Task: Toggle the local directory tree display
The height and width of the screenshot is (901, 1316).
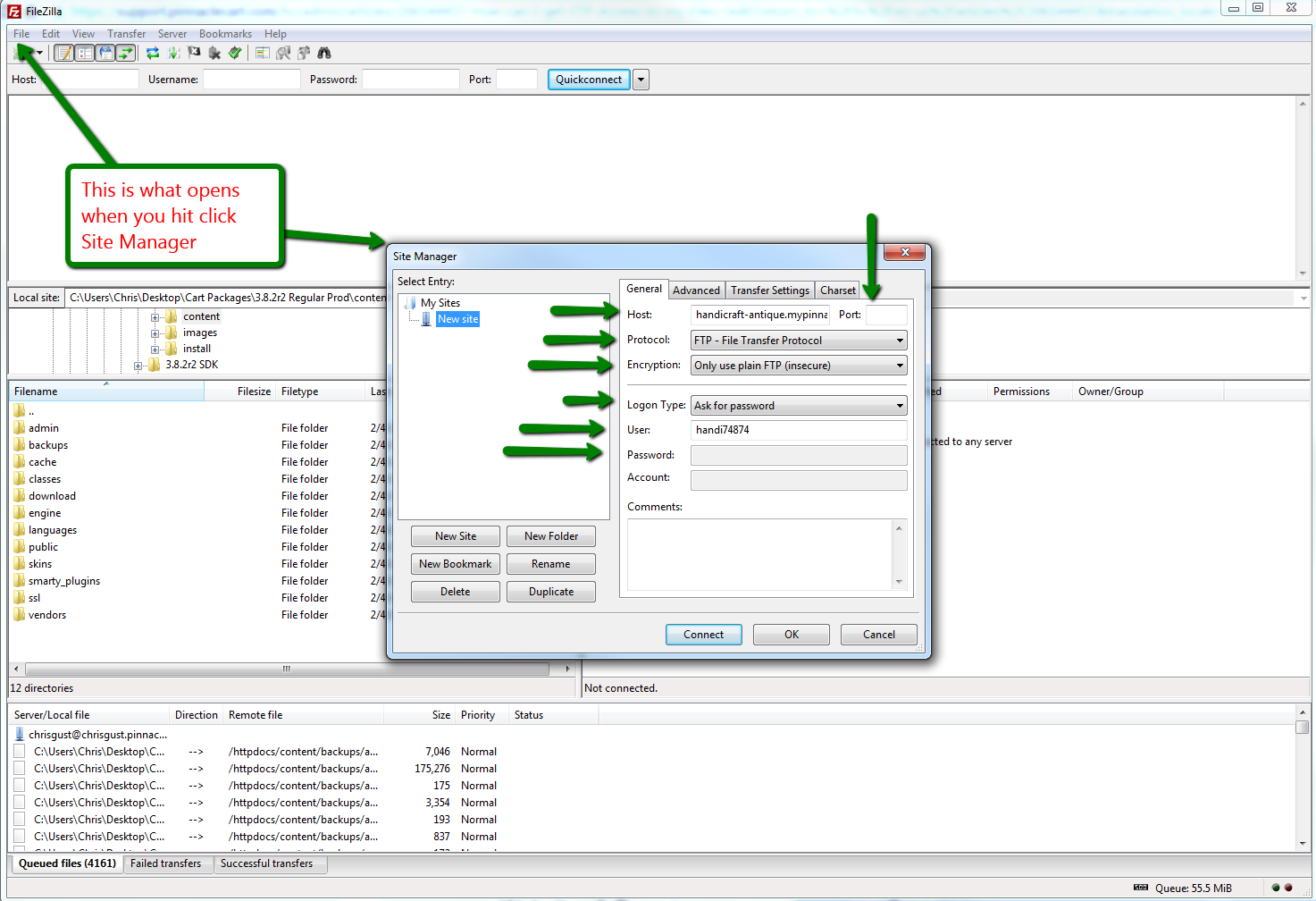Action: point(85,54)
